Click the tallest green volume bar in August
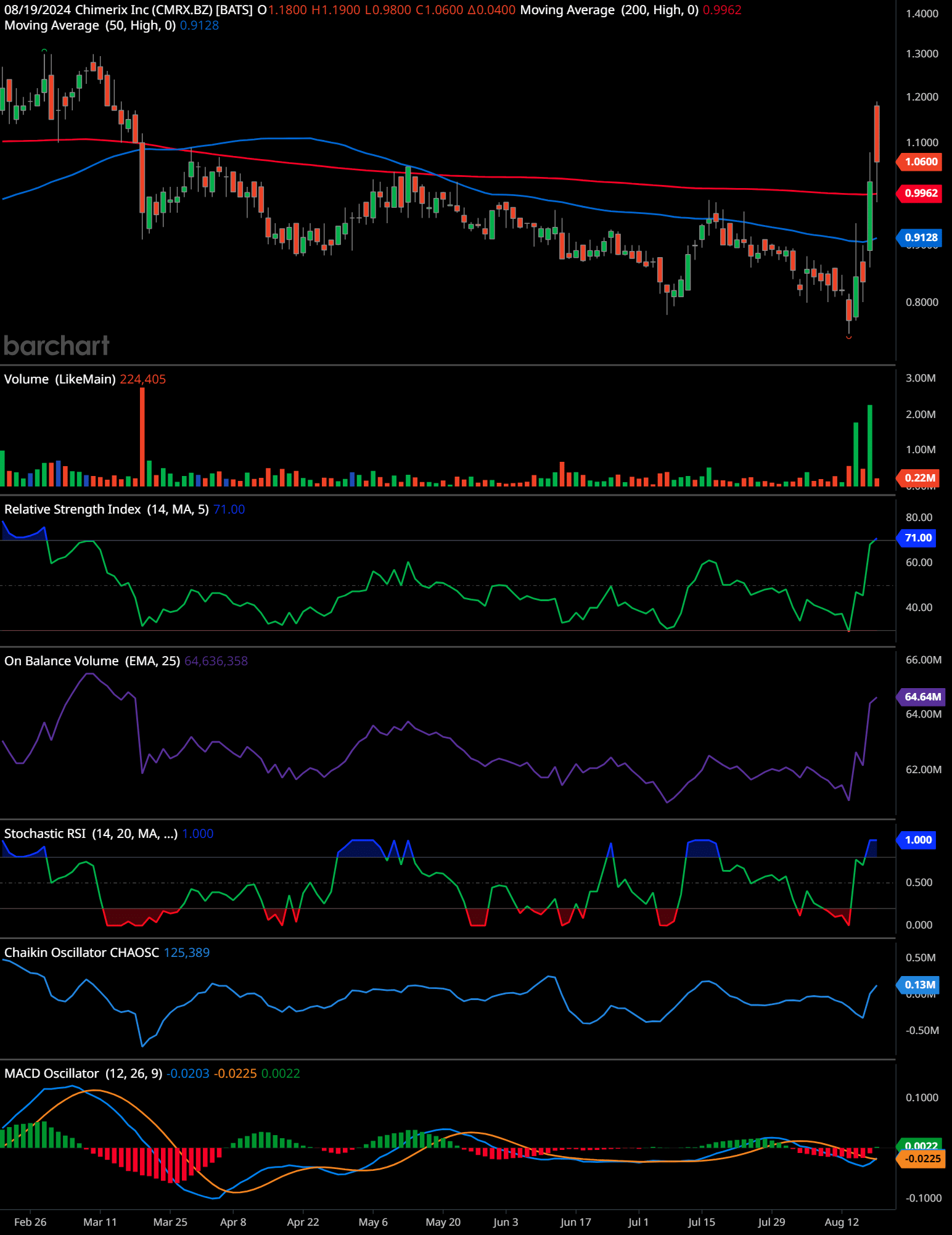The image size is (952, 1235). coord(870,446)
